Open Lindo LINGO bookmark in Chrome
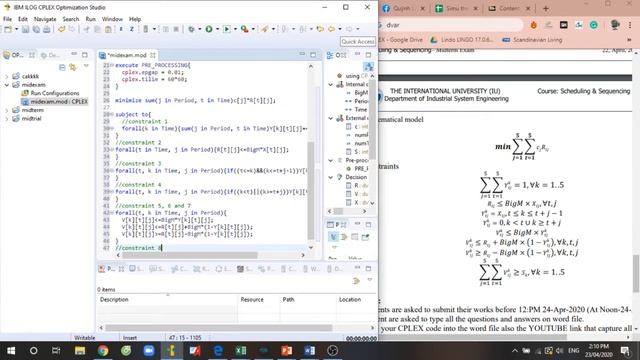The image size is (640, 360). click(462, 40)
